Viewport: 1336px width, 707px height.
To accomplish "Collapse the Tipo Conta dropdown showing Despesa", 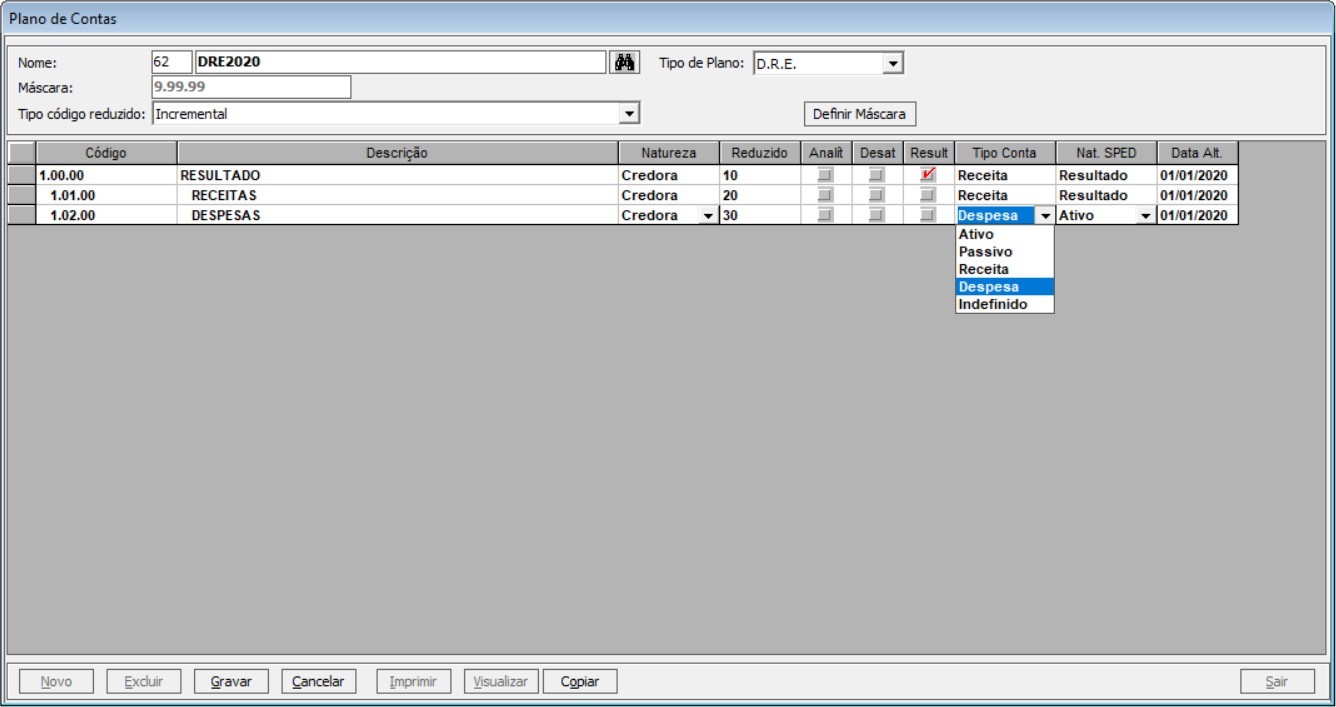I will click(1045, 216).
